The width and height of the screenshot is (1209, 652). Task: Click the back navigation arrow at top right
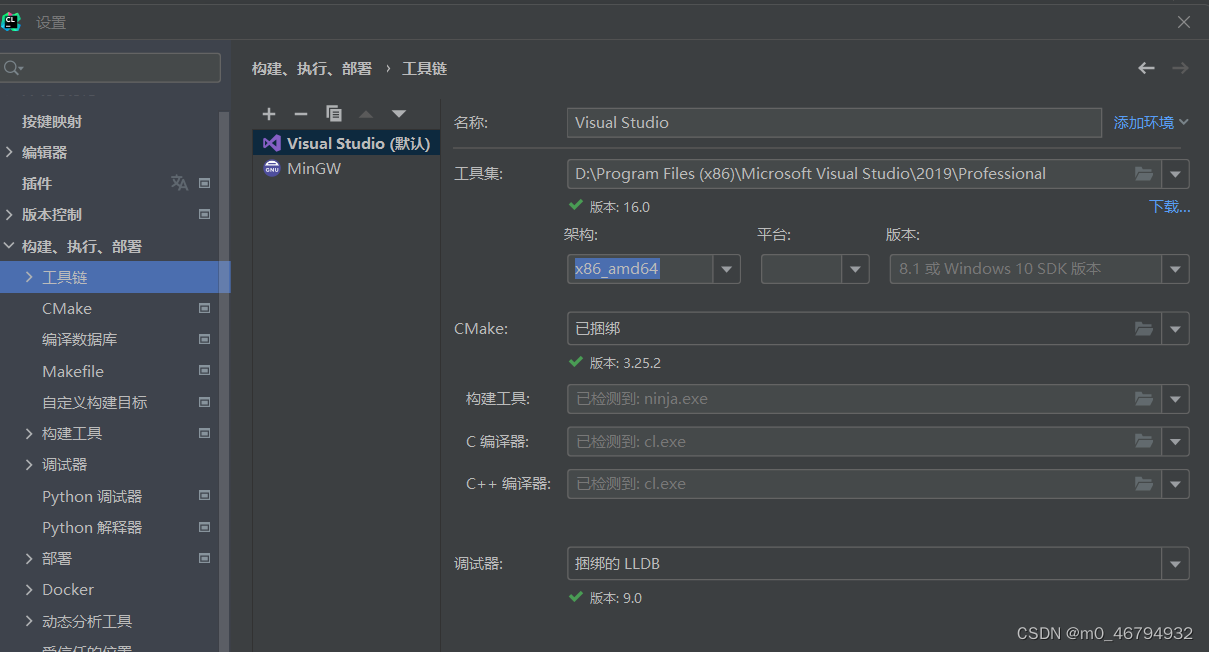pos(1145,68)
